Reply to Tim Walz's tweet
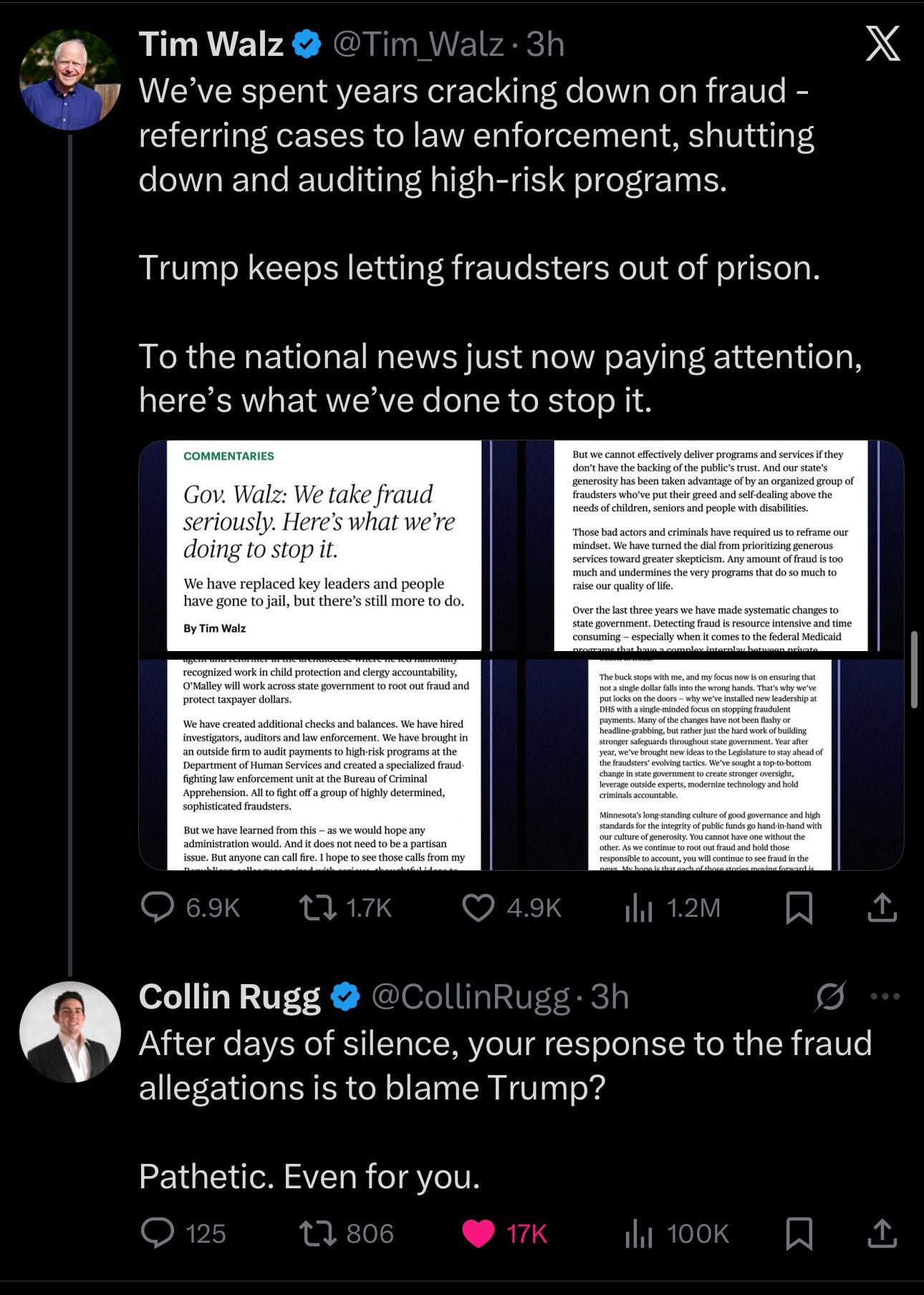 [158, 907]
